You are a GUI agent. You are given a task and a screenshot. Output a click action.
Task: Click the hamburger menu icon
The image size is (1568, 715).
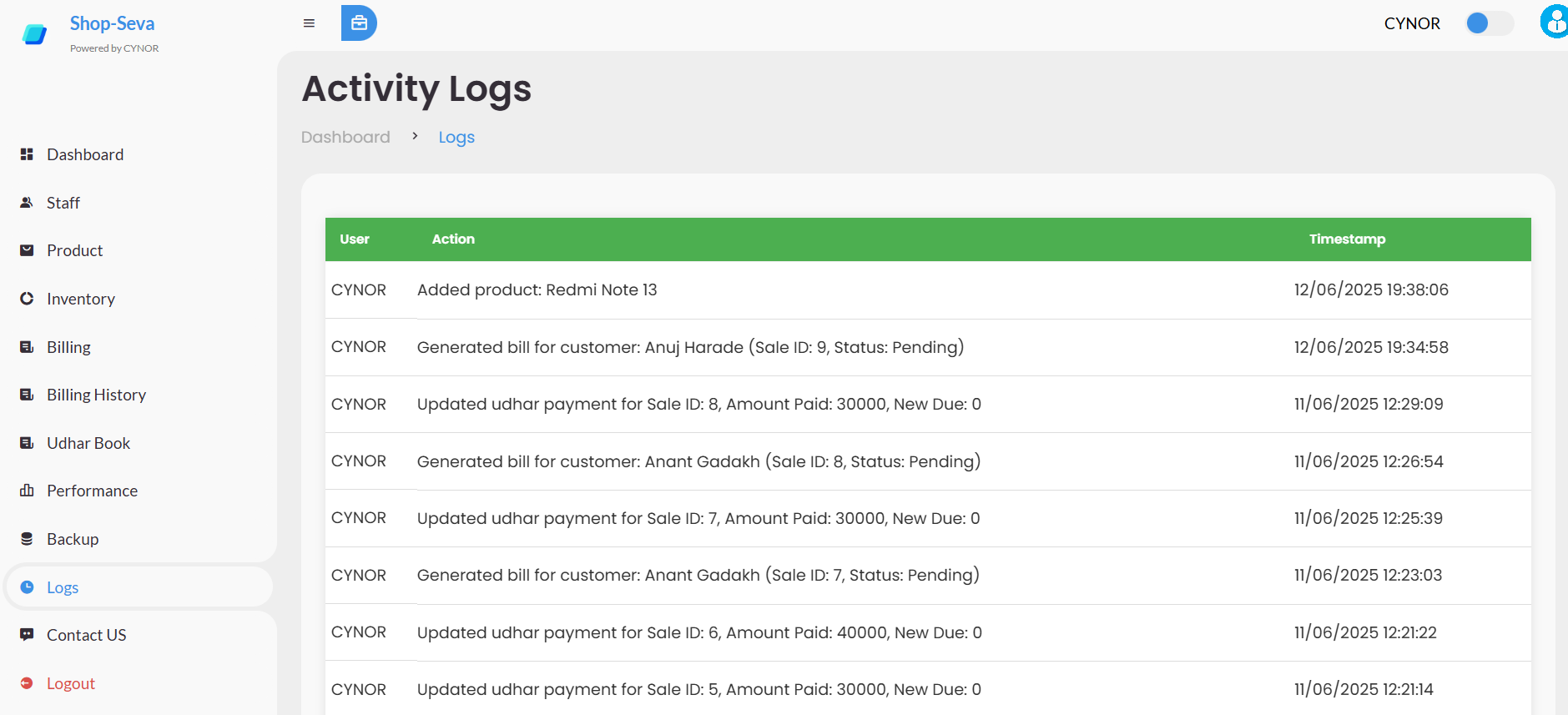point(309,23)
